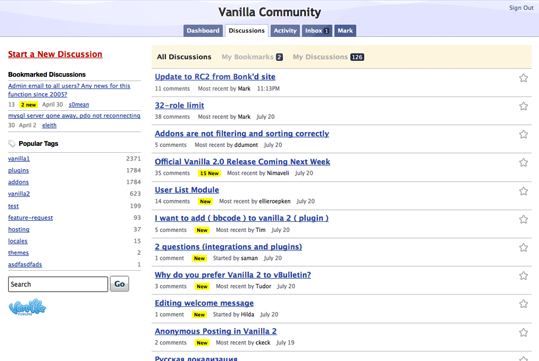Click 'ellieroepken' in User List Module row
539x361 pixels.
coord(275,201)
